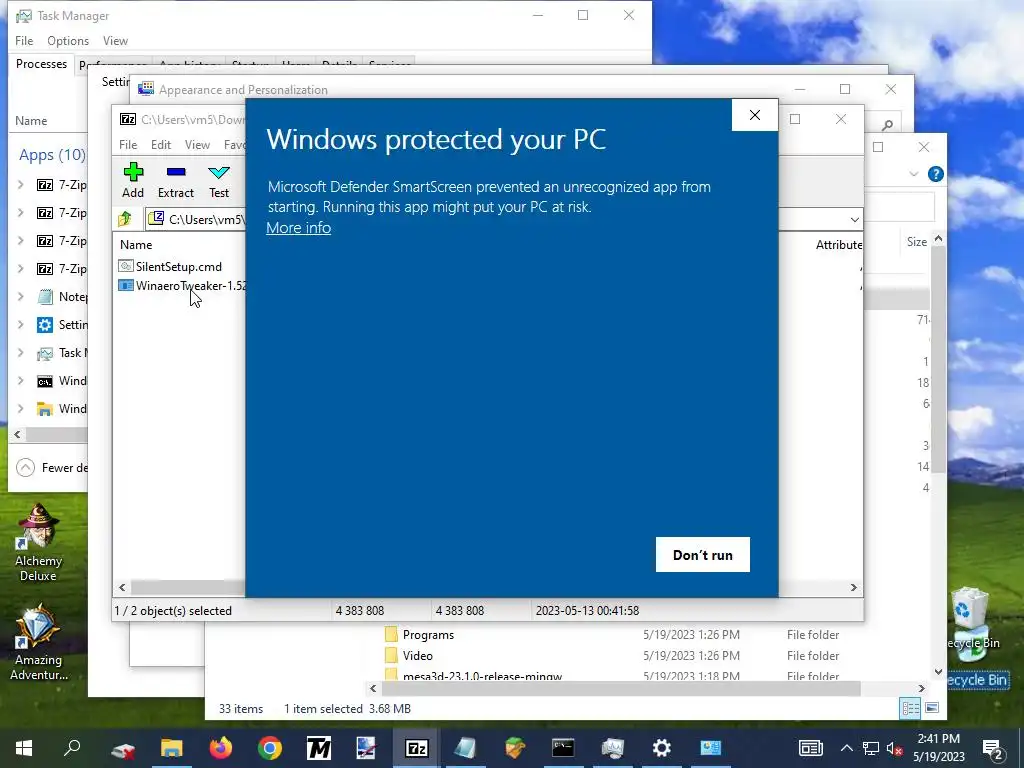Launch Google Chrome from the taskbar
1024x768 pixels.
pyautogui.click(x=270, y=748)
